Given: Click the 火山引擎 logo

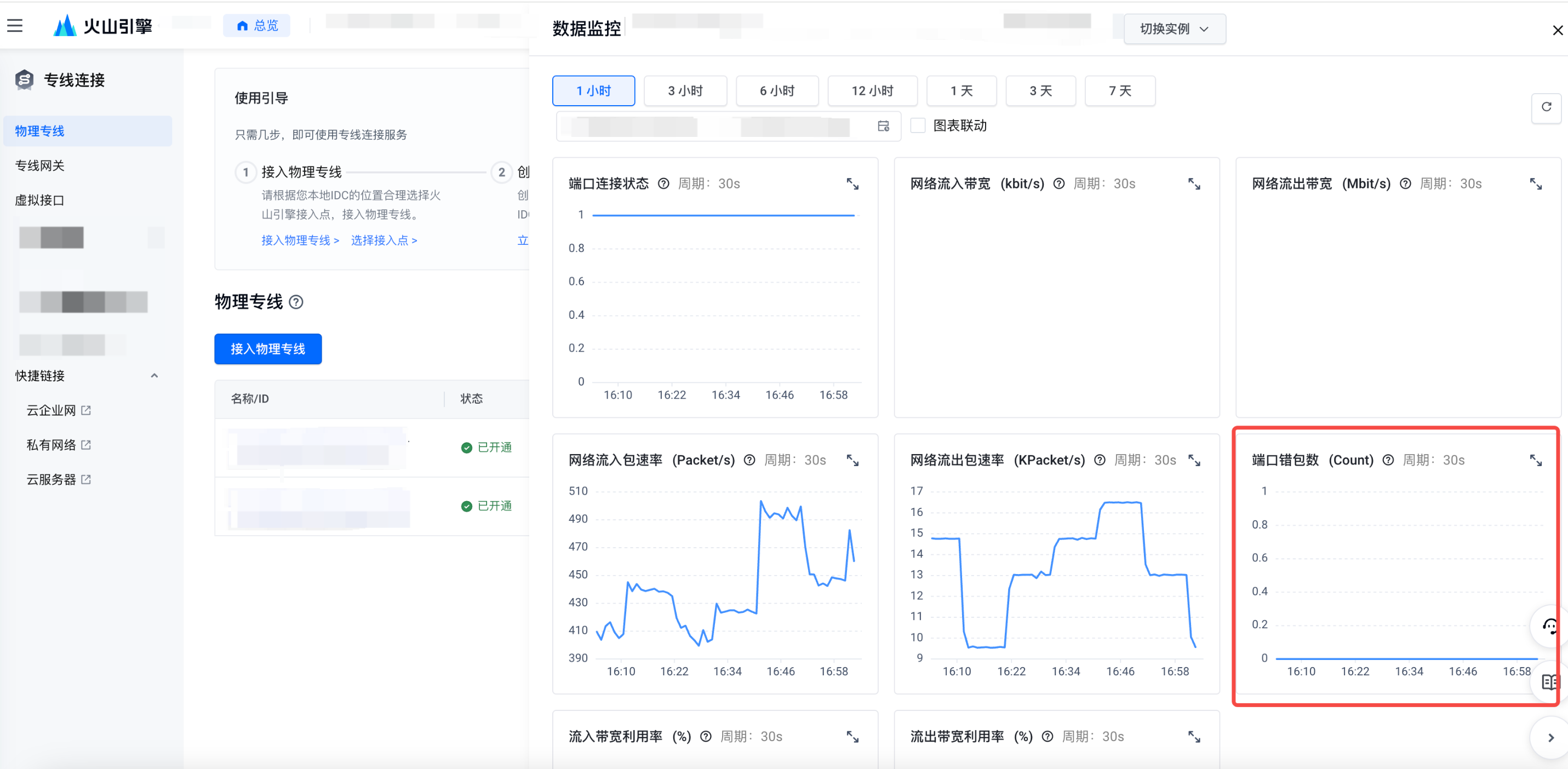Looking at the screenshot, I should (x=102, y=26).
